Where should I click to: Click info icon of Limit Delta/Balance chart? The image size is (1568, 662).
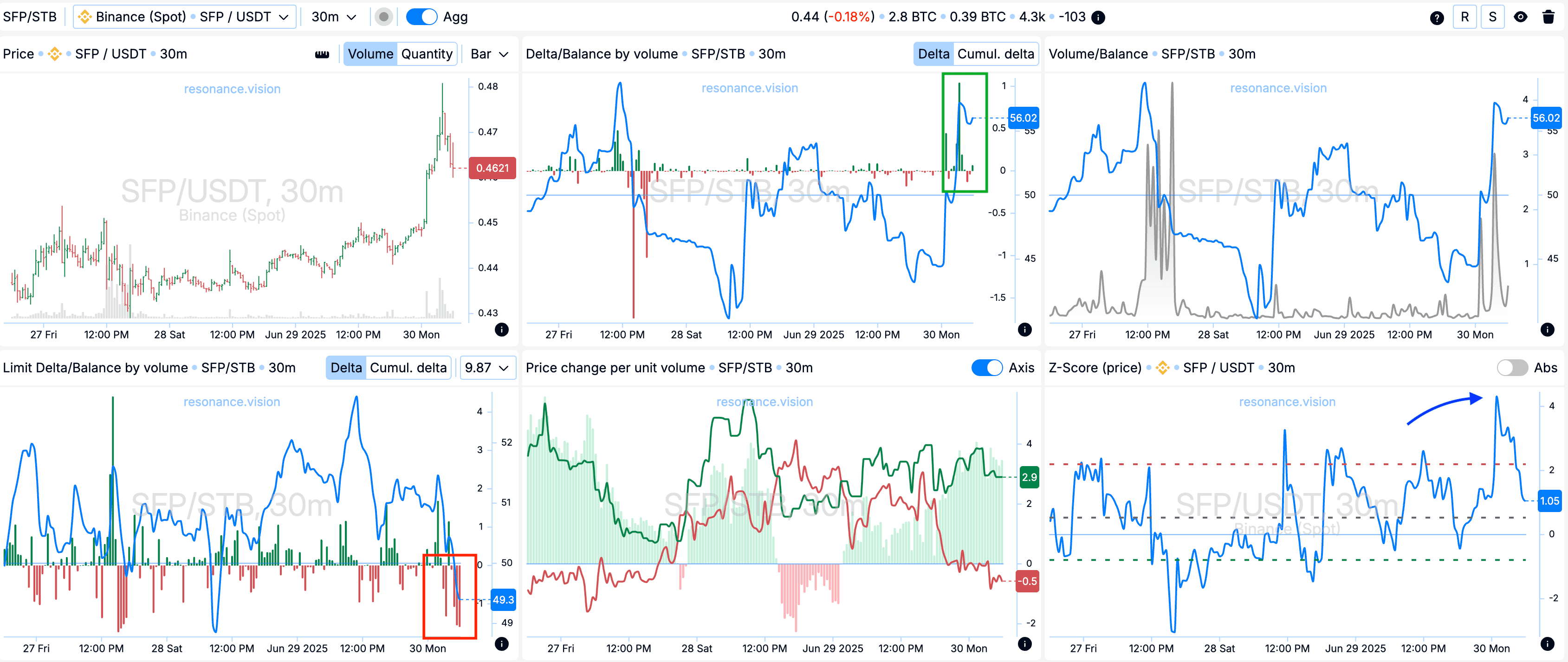point(502,644)
